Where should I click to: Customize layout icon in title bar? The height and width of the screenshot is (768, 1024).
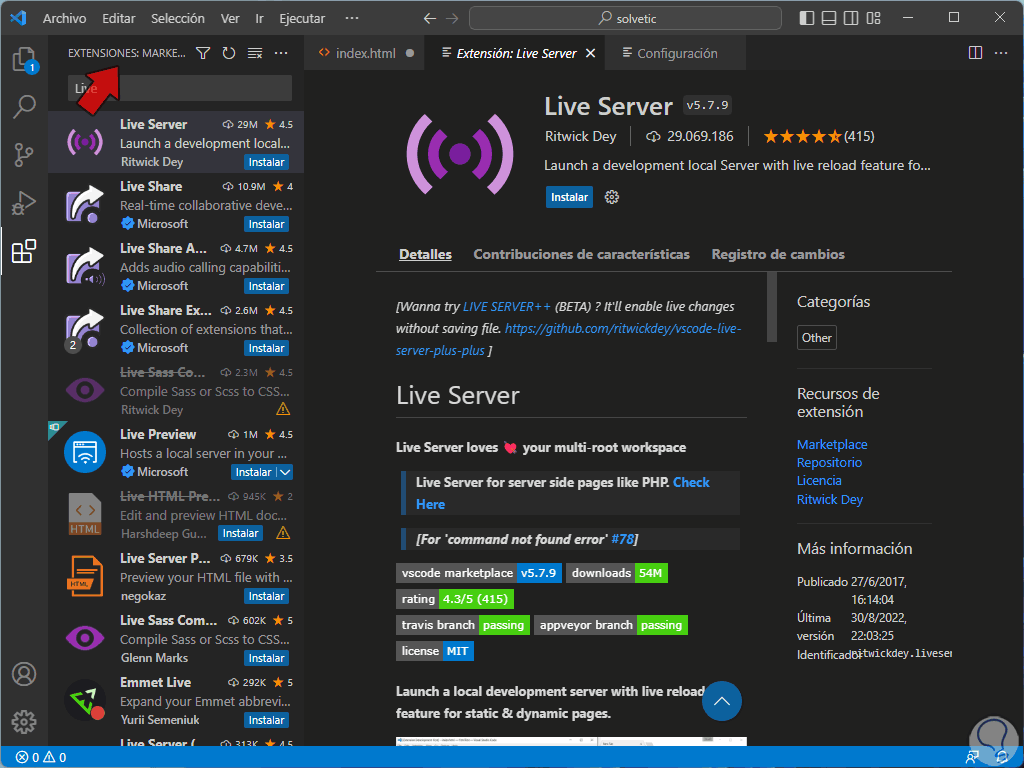coord(873,18)
